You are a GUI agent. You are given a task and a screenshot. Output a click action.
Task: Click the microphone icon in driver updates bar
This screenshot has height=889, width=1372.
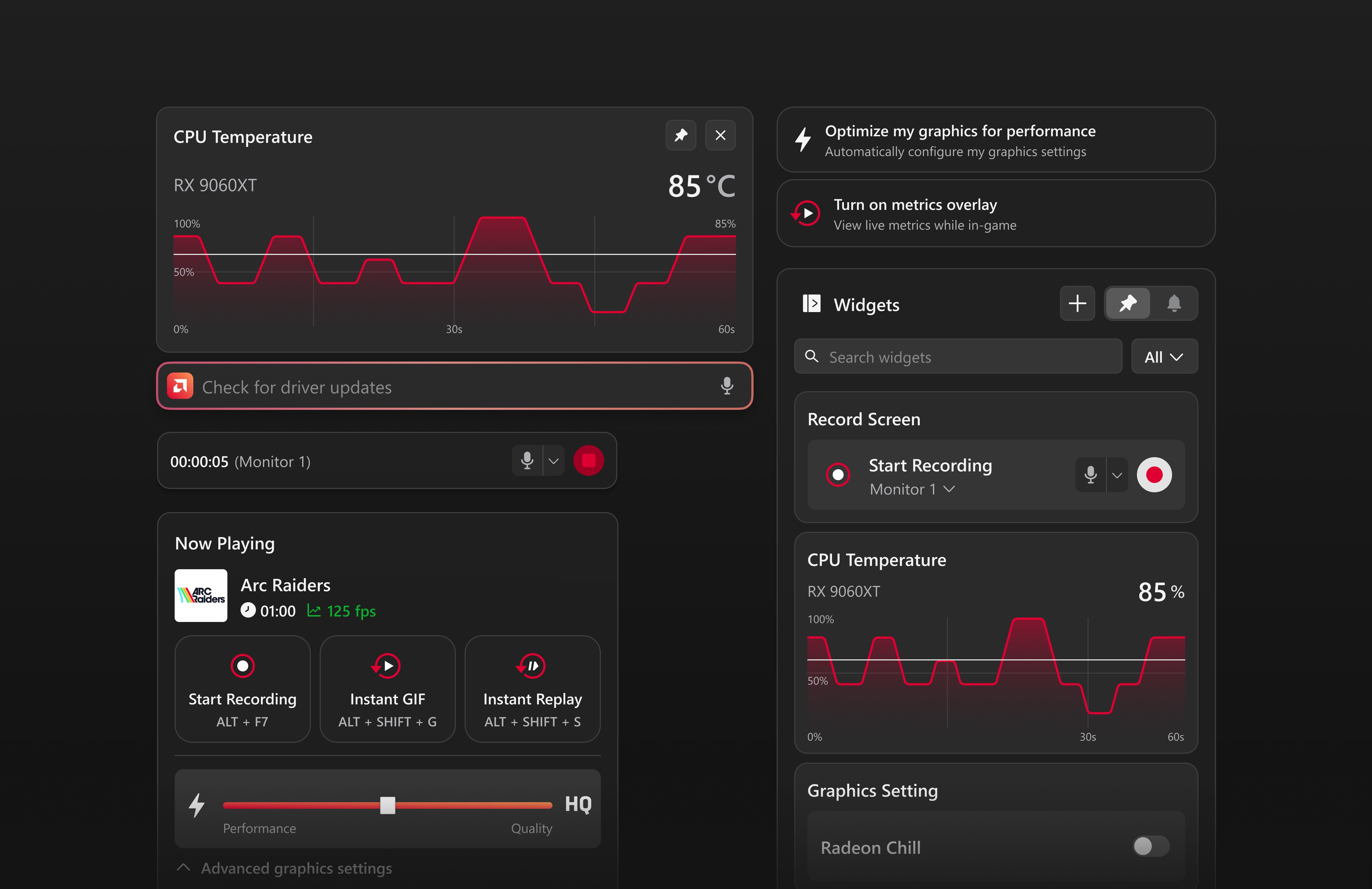(x=727, y=386)
